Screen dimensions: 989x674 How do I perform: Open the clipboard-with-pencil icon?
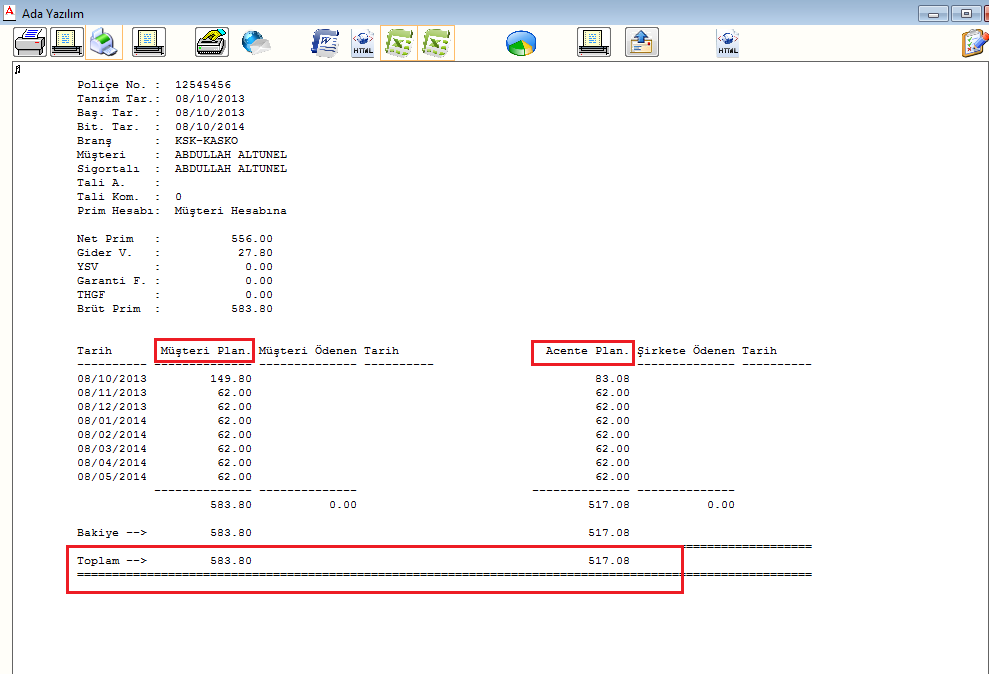(972, 43)
